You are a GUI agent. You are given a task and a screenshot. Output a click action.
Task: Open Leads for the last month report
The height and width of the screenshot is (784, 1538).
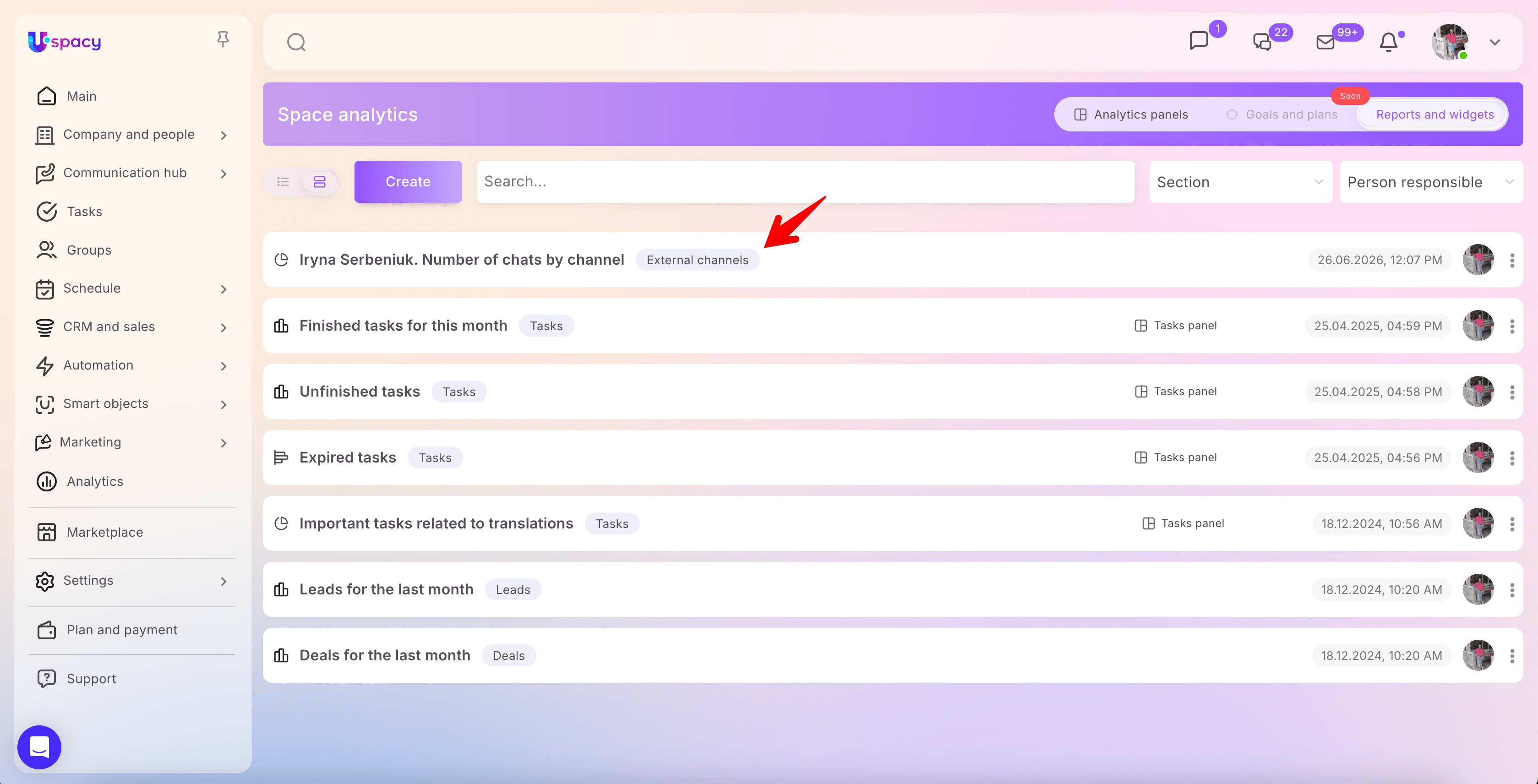click(x=386, y=589)
